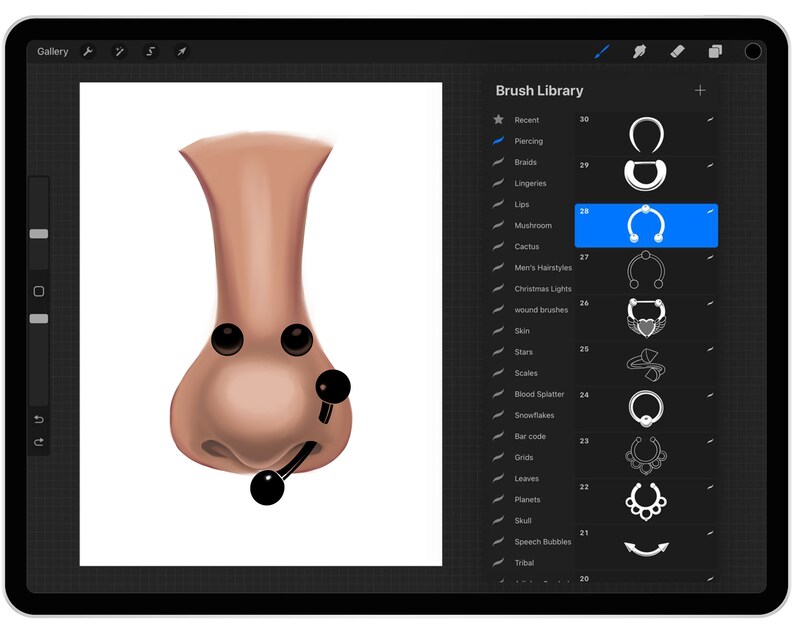794x631 pixels.
Task: Select the Eraser tool icon
Action: [677, 51]
